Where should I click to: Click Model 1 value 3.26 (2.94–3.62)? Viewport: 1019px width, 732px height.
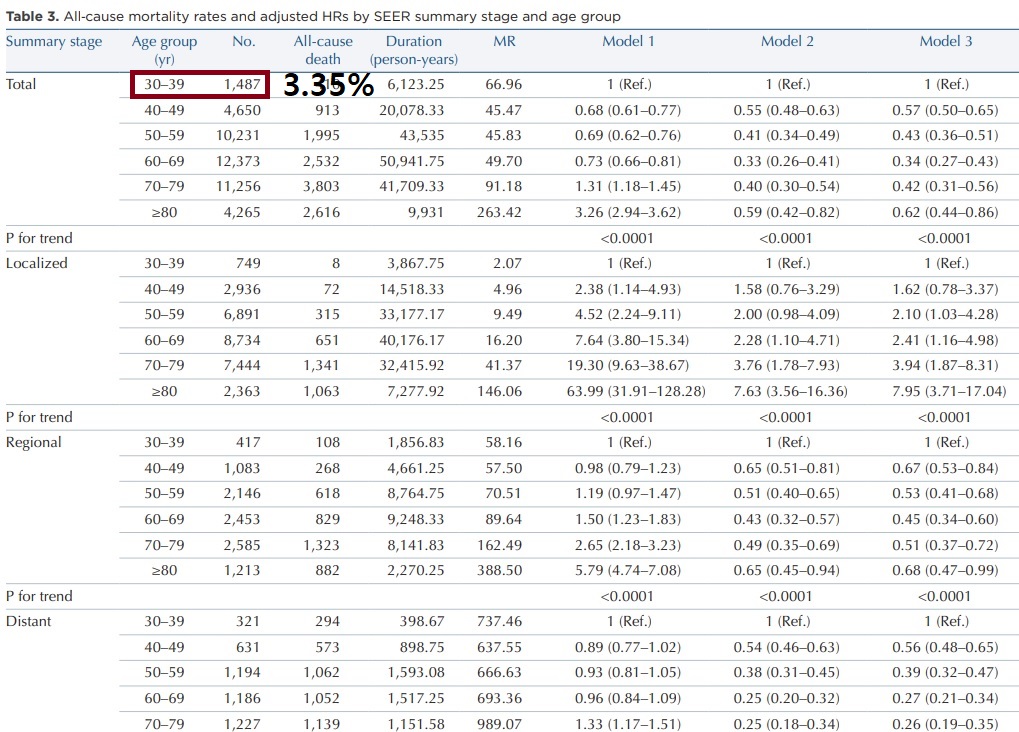click(x=628, y=213)
